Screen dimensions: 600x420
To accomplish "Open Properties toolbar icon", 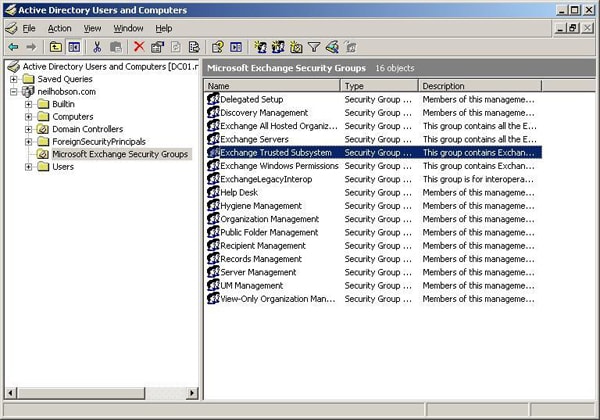I will [157, 47].
